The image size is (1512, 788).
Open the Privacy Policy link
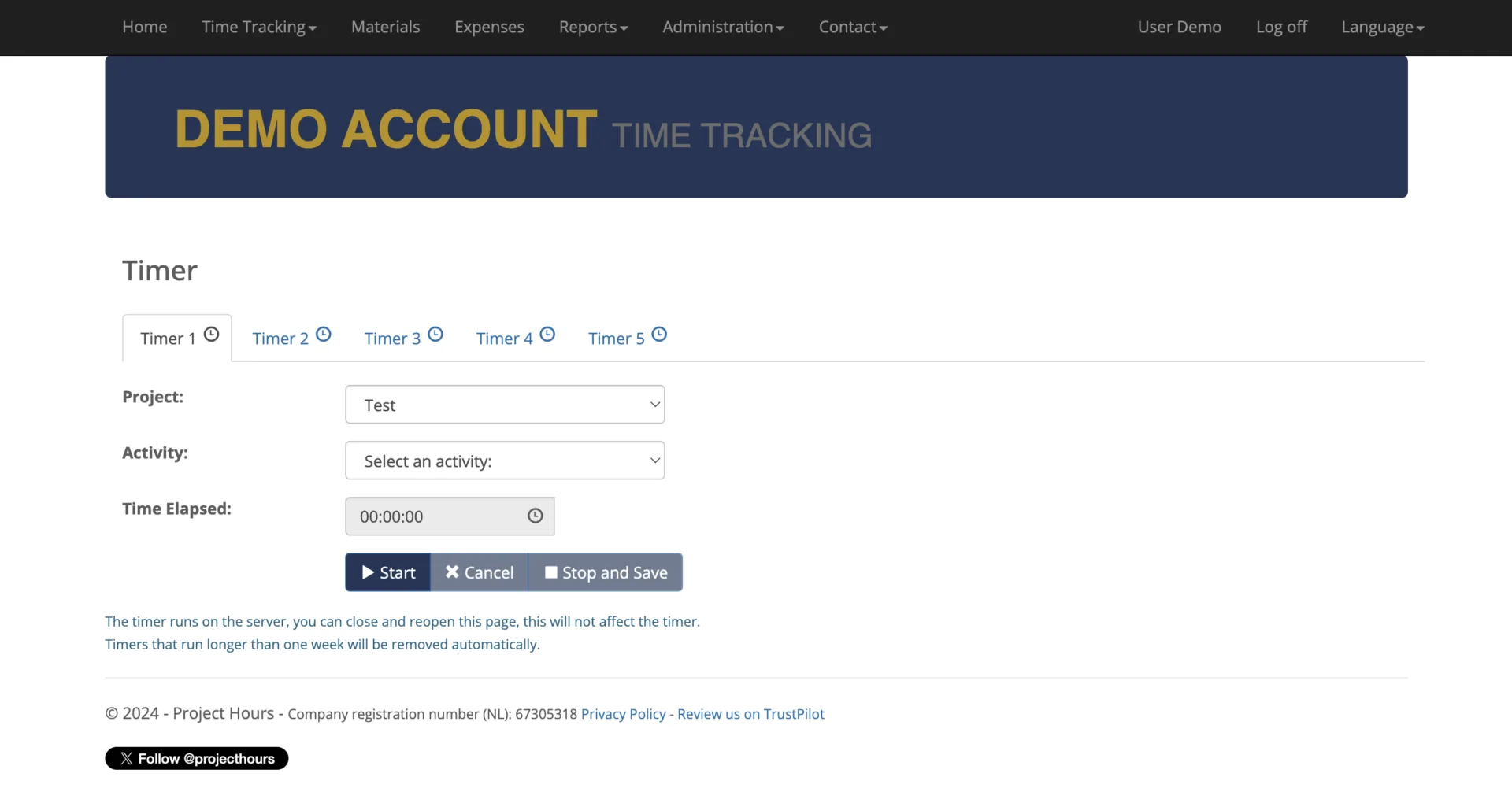pos(623,714)
